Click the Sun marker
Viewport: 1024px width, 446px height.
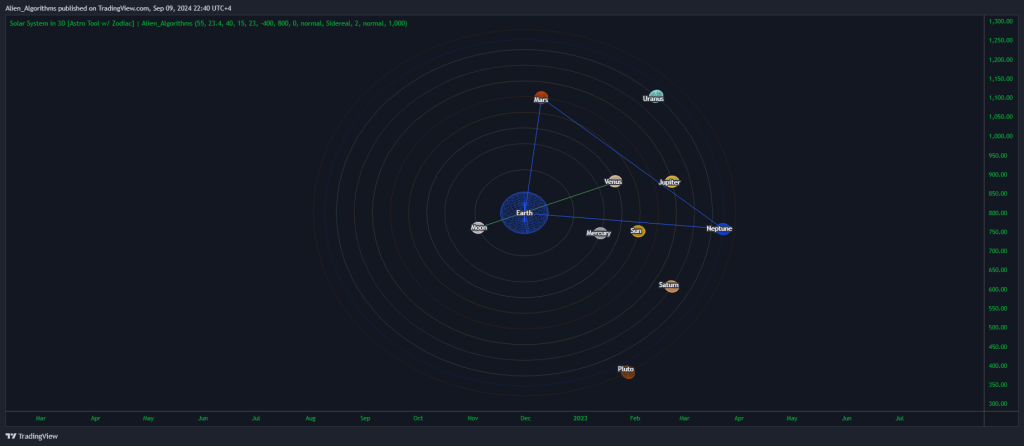coord(638,231)
